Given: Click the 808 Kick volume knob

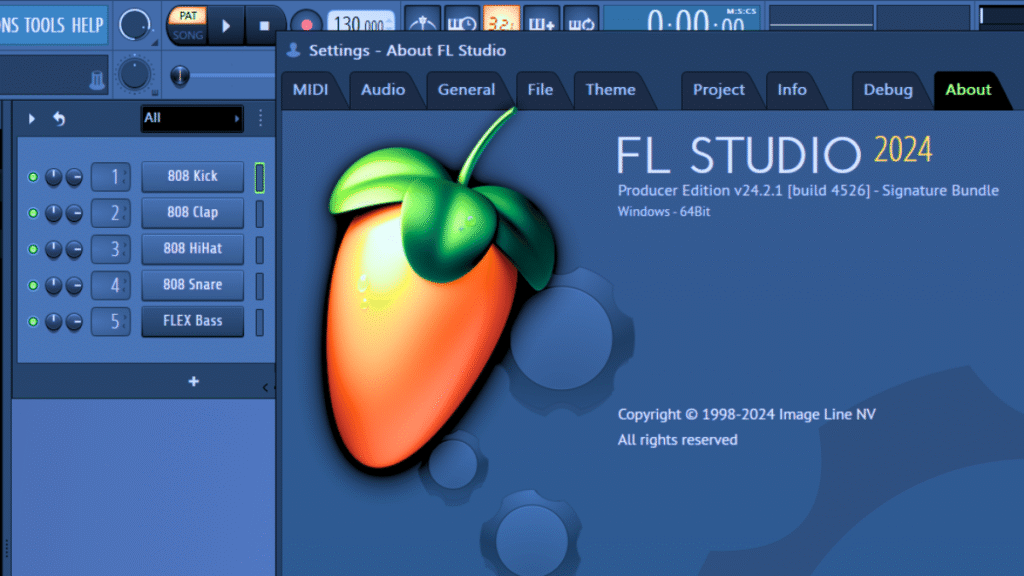Looking at the screenshot, I should click(x=74, y=177).
